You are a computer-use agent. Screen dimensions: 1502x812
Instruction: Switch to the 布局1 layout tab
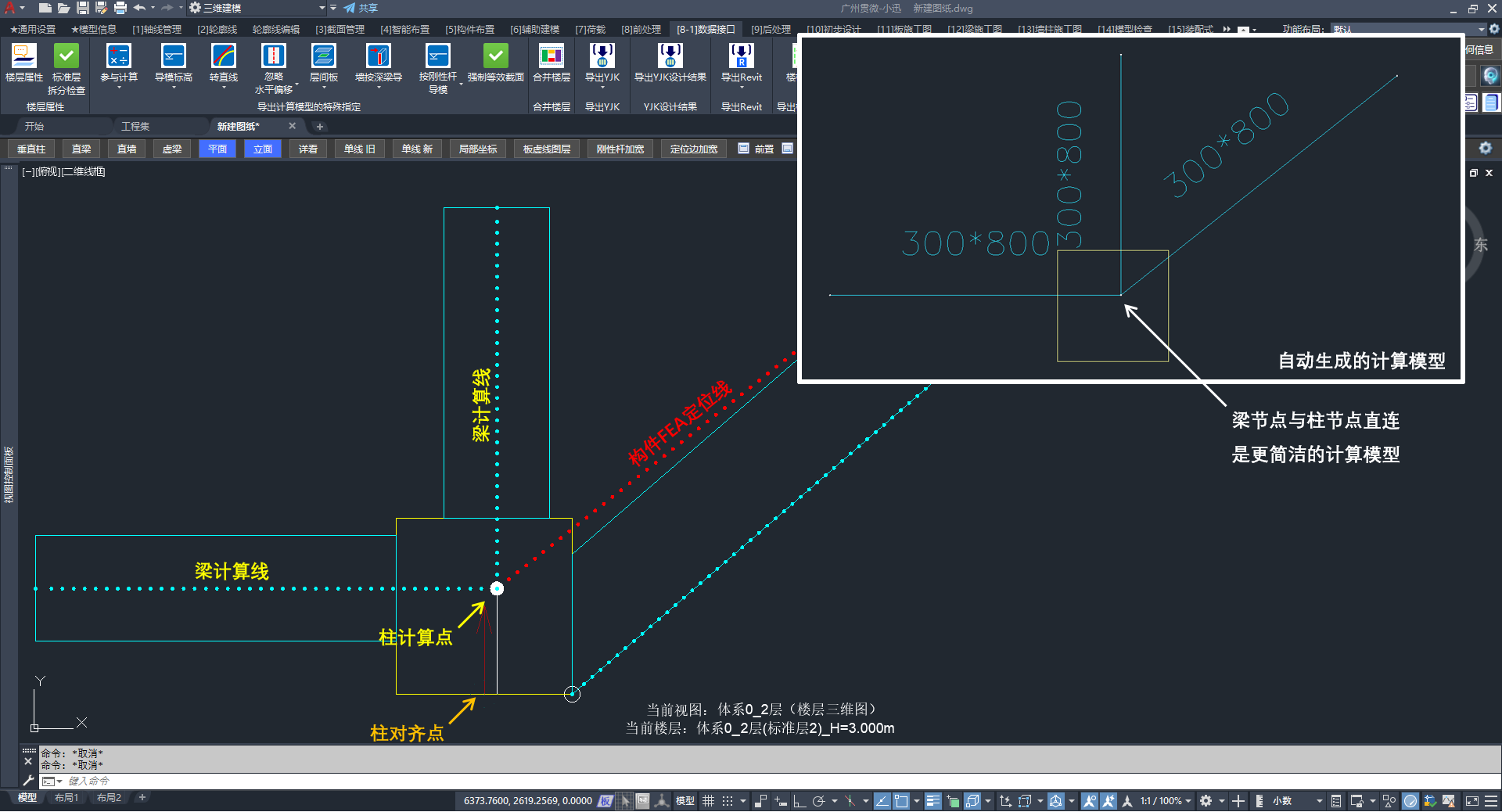click(66, 798)
